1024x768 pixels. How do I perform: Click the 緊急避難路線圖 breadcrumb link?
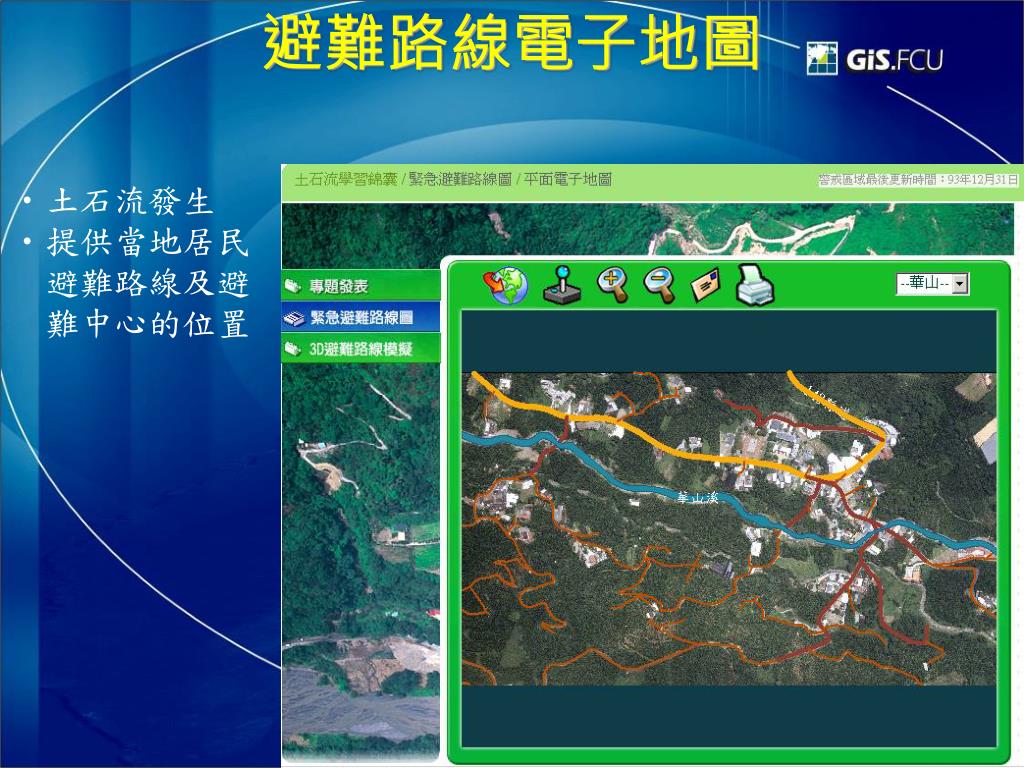(x=460, y=180)
